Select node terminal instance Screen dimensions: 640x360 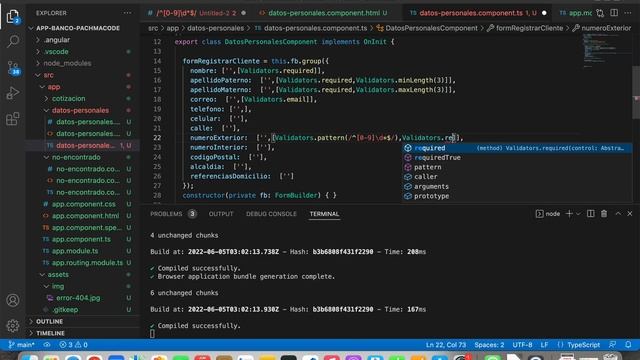[548, 214]
